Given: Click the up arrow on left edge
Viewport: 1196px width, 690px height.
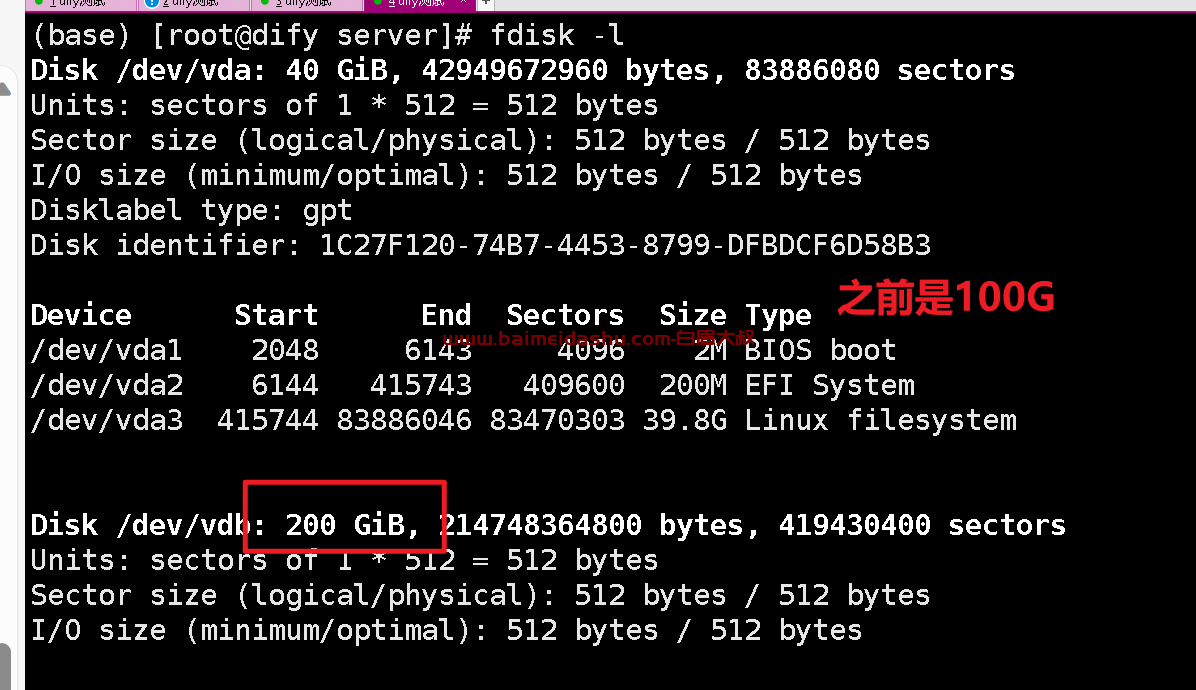Looking at the screenshot, I should 5,90.
